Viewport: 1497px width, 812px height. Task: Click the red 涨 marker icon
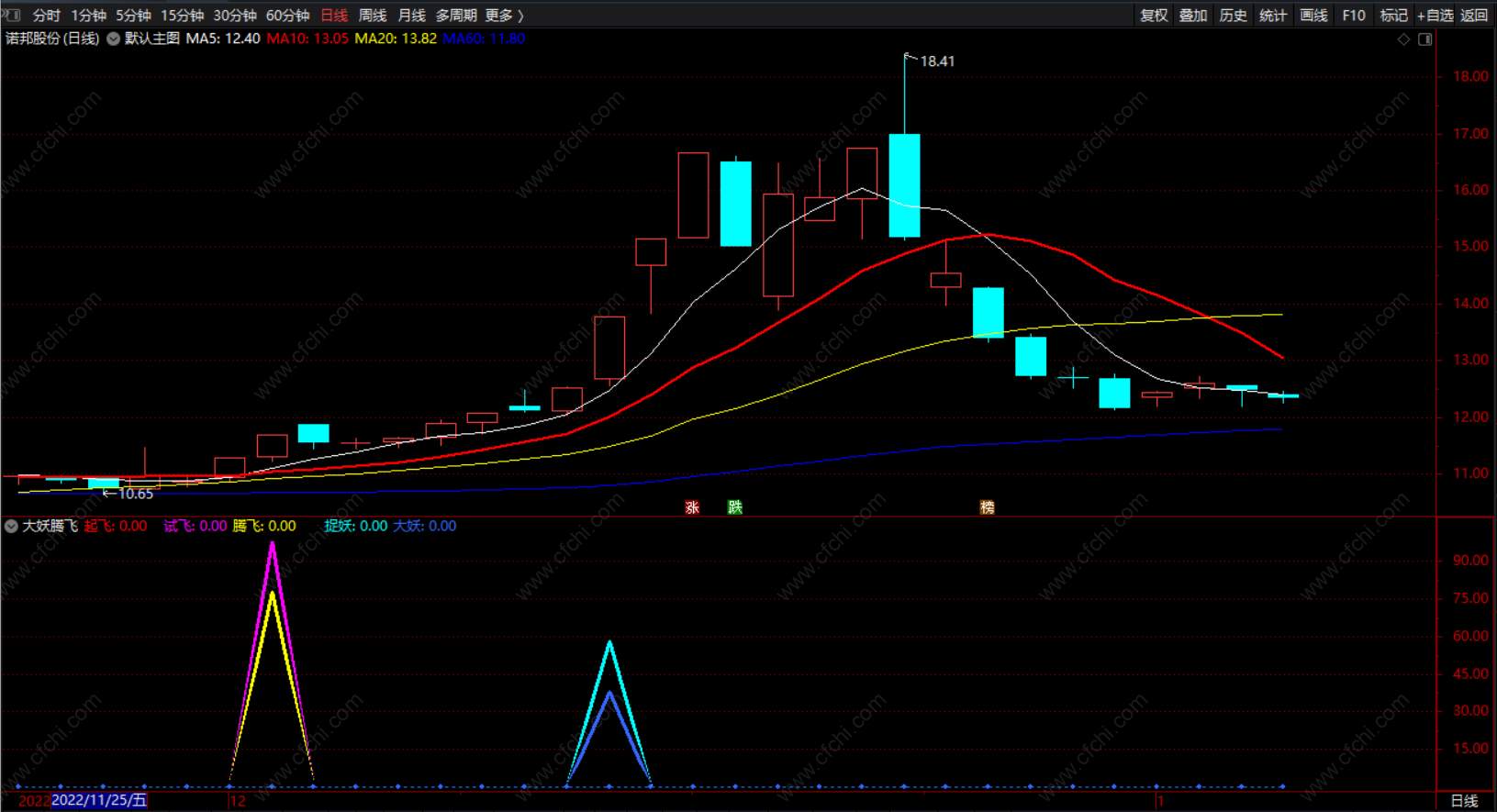pos(692,507)
